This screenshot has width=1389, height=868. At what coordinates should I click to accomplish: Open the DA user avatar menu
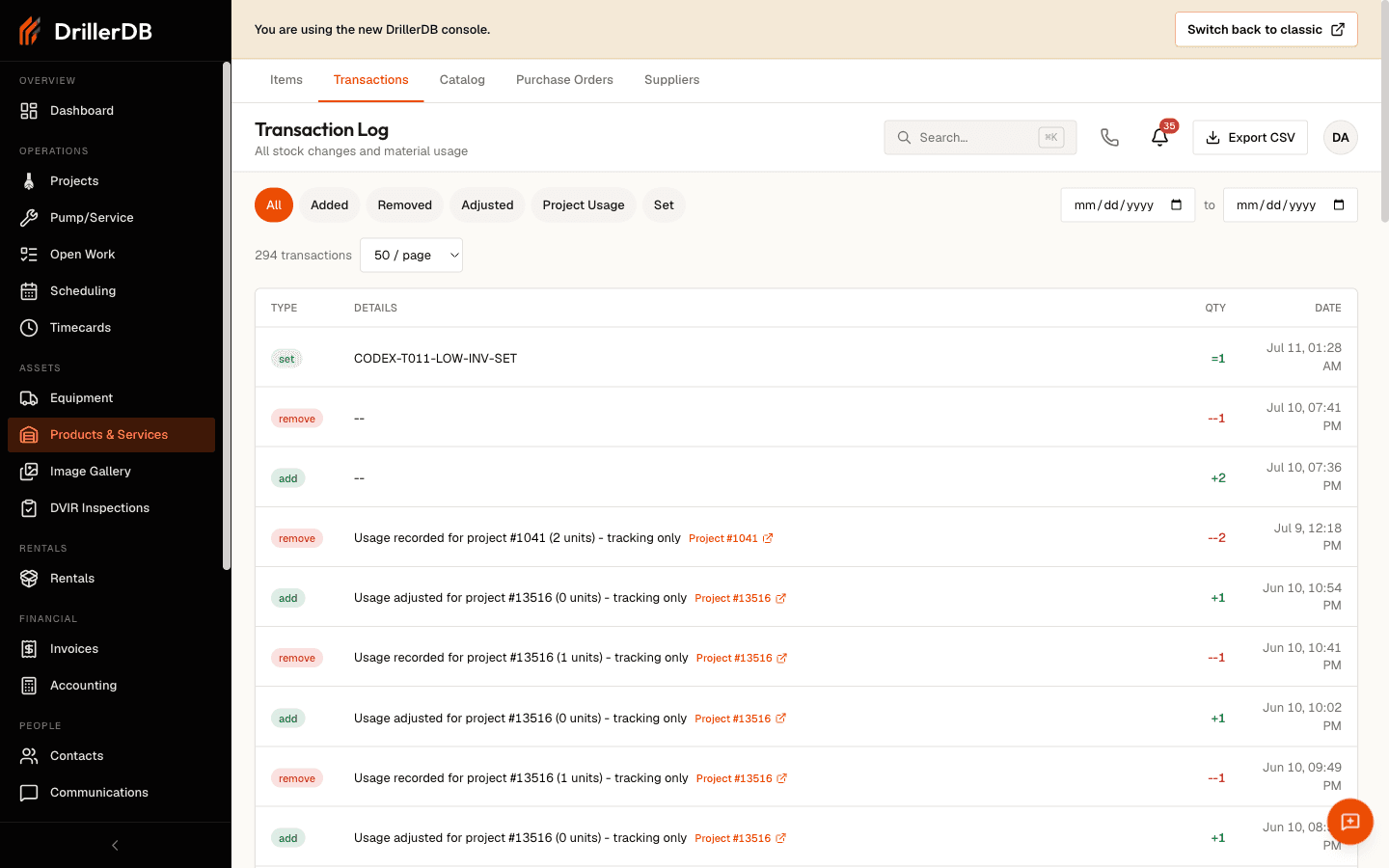click(x=1341, y=138)
